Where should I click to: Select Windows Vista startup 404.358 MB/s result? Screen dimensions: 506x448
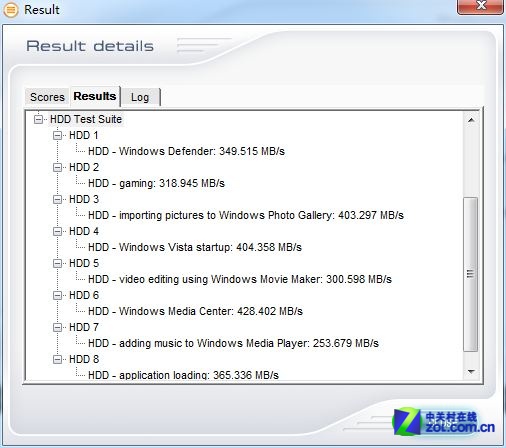(195, 247)
